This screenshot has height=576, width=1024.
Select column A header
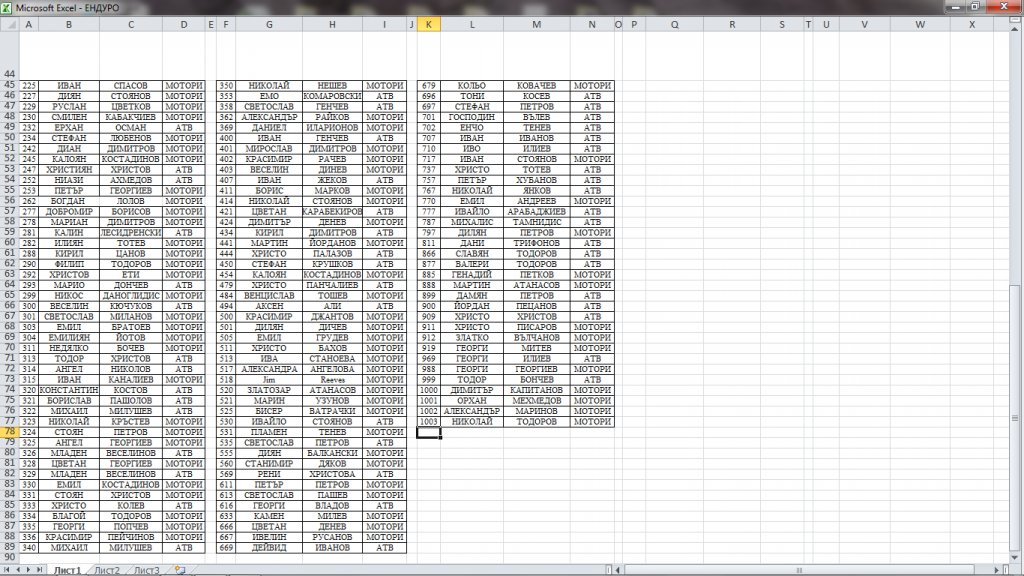click(28, 24)
